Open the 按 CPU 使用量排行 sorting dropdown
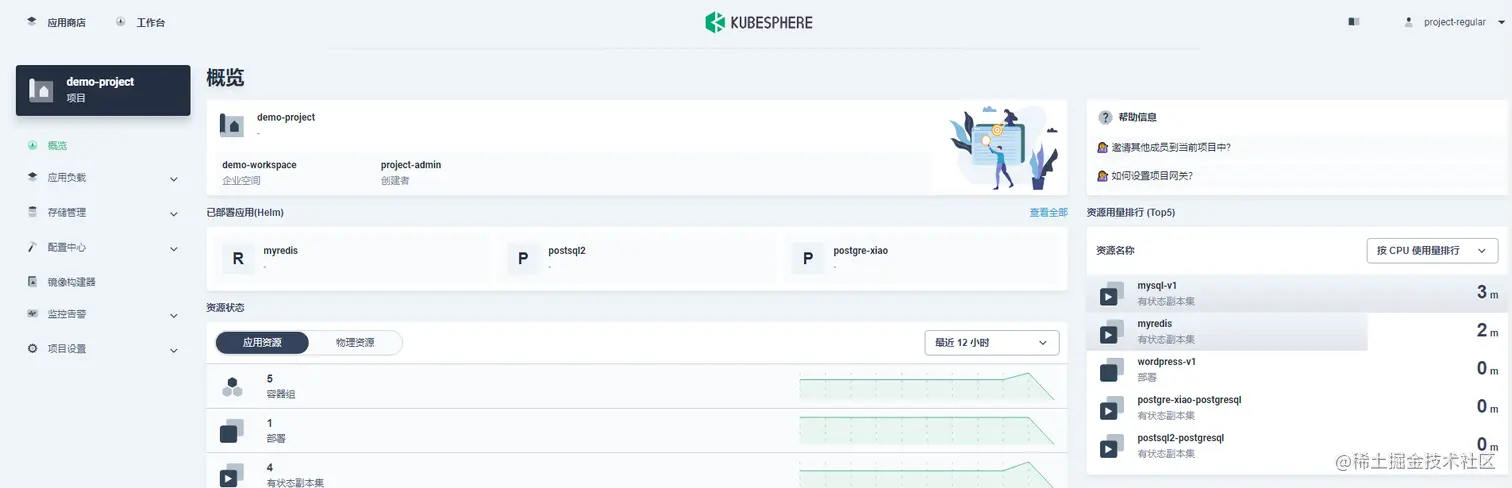 (1432, 250)
